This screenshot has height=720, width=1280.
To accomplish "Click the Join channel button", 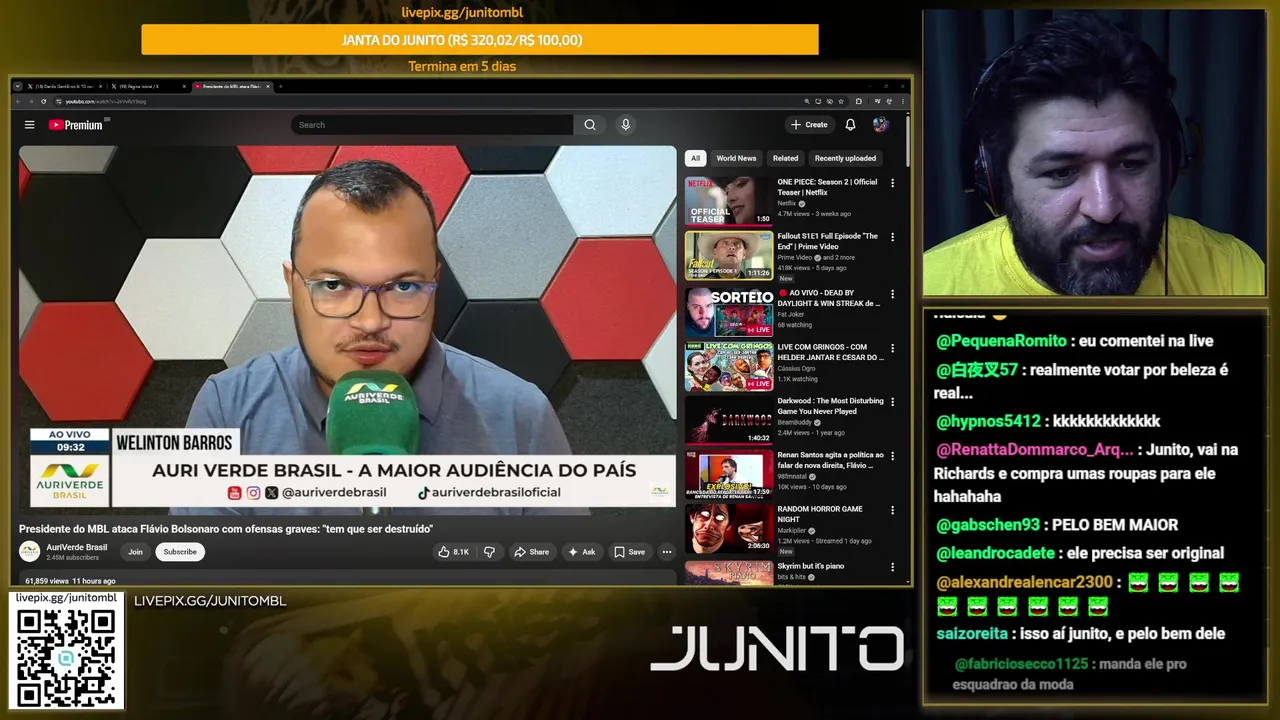I will pos(135,552).
